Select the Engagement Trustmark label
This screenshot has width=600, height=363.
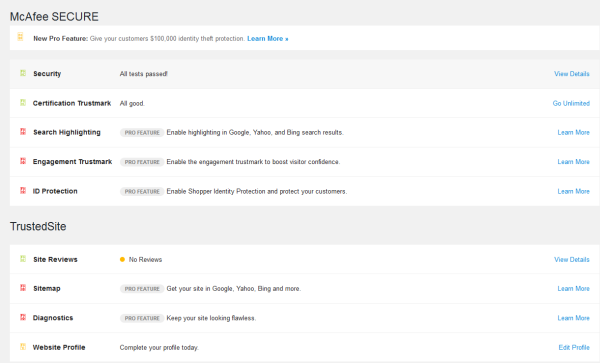[x=72, y=162]
